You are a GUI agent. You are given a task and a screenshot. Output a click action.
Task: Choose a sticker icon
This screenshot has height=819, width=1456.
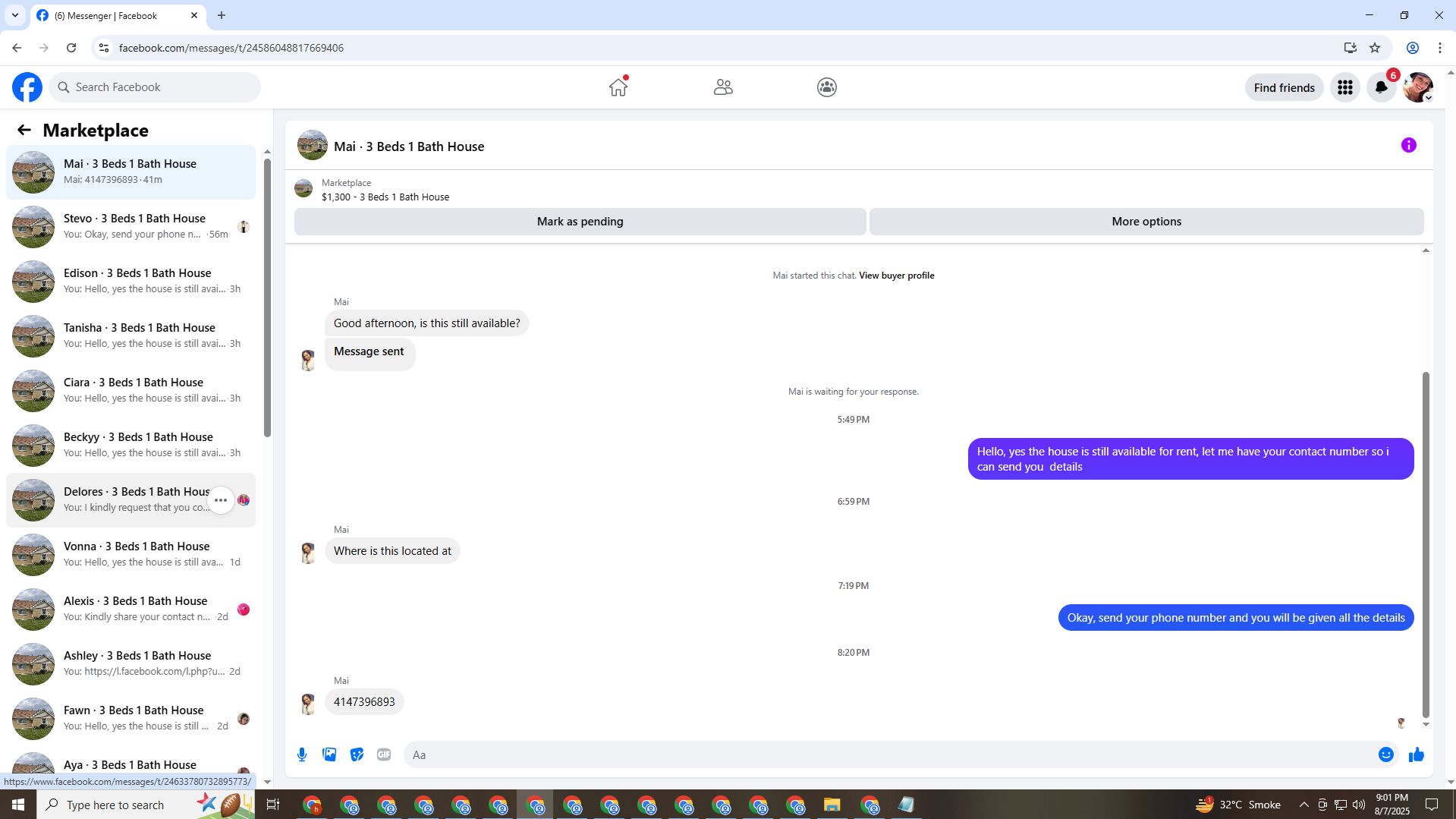pyautogui.click(x=357, y=754)
